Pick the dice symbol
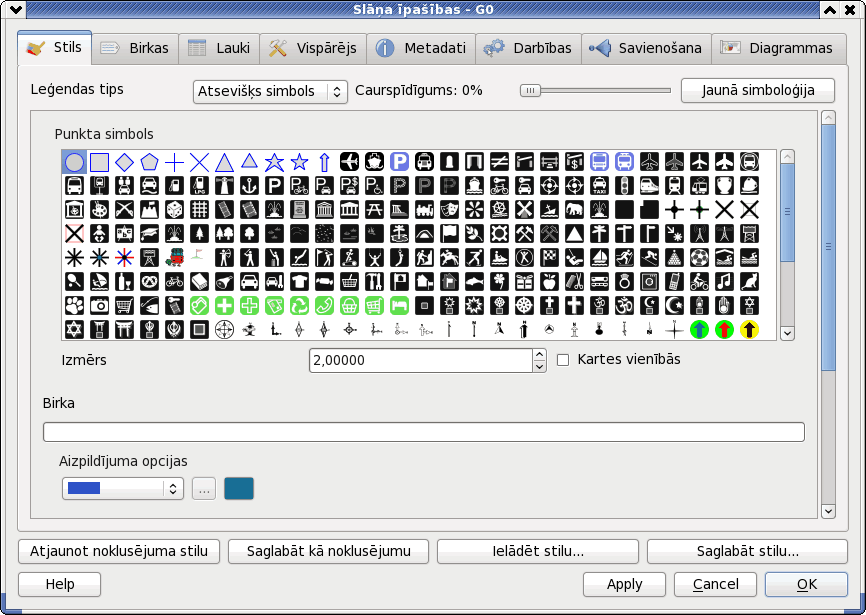Image resolution: width=866 pixels, height=615 pixels. pos(175,210)
